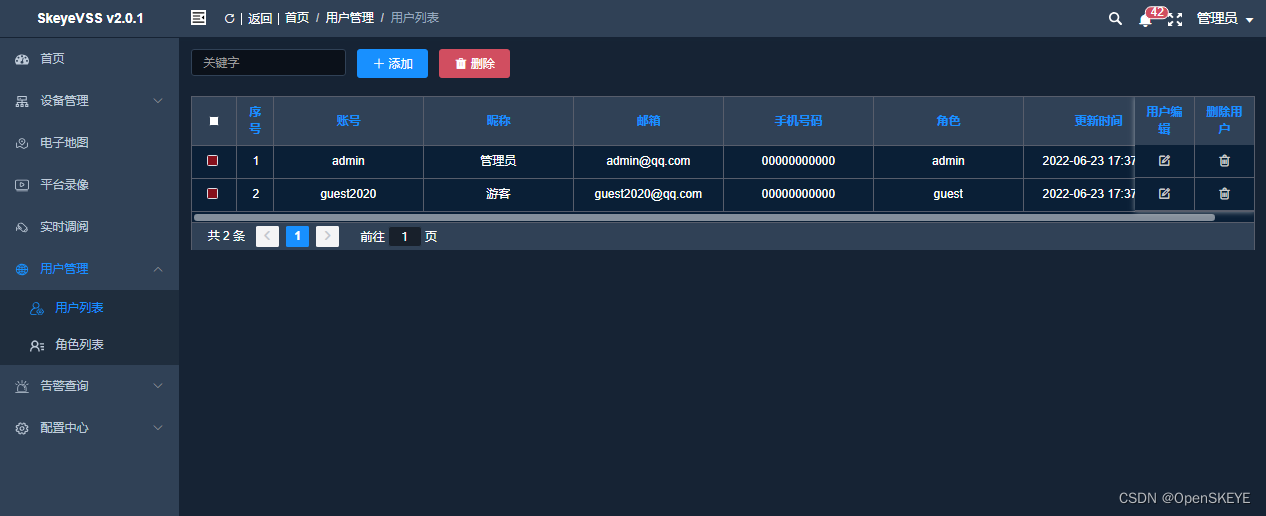Expand the 告警查询 menu chevron
1266x516 pixels.
pyautogui.click(x=158, y=386)
